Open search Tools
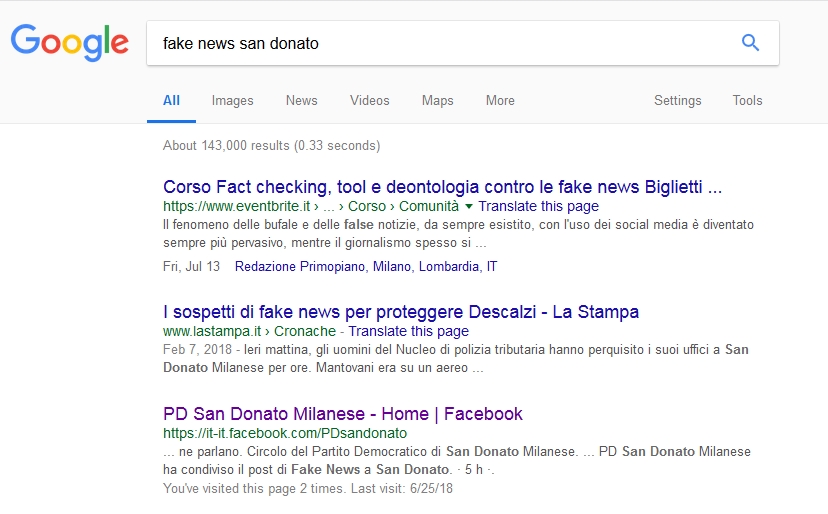This screenshot has height=514, width=828. click(747, 100)
